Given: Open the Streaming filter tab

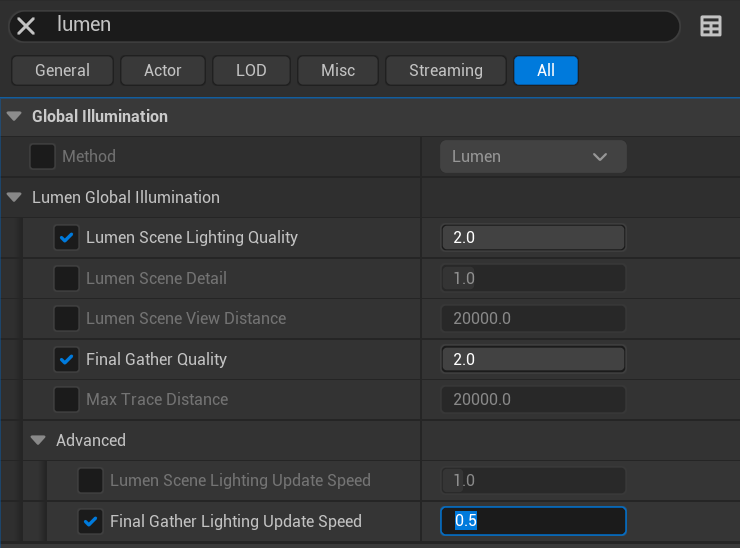Looking at the screenshot, I should click(446, 70).
